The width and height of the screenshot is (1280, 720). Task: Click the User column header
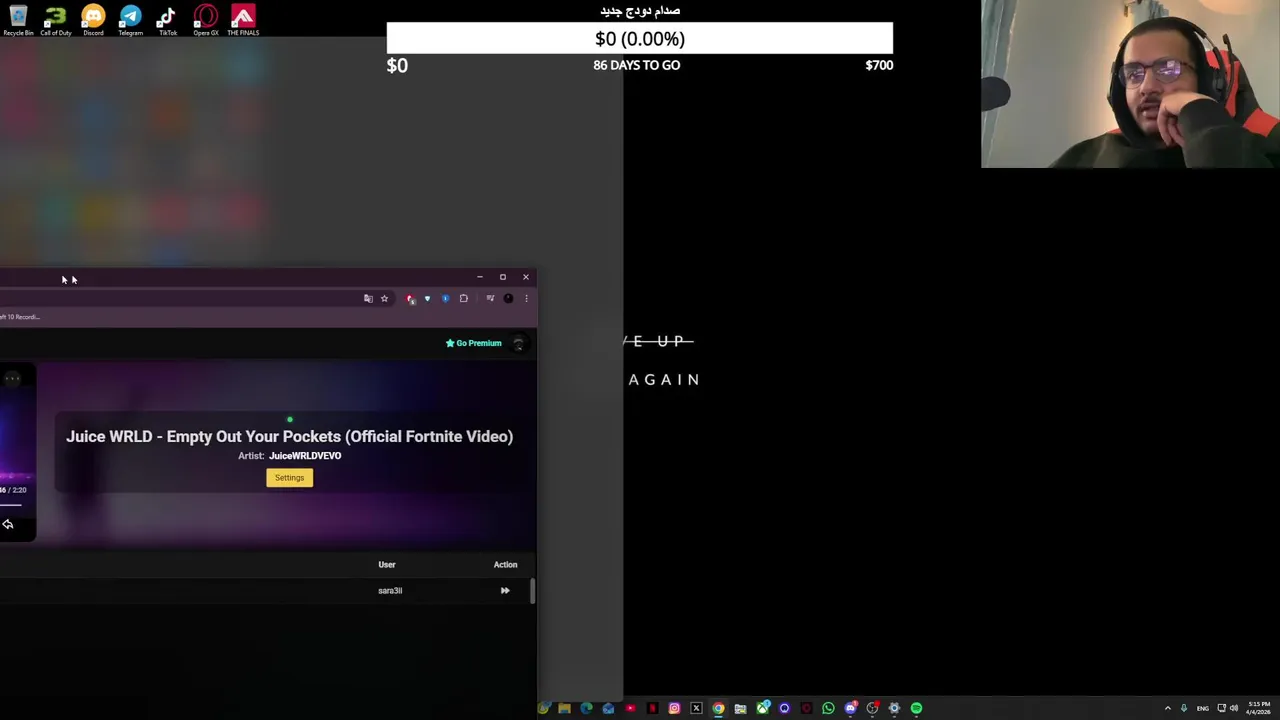[x=387, y=564]
